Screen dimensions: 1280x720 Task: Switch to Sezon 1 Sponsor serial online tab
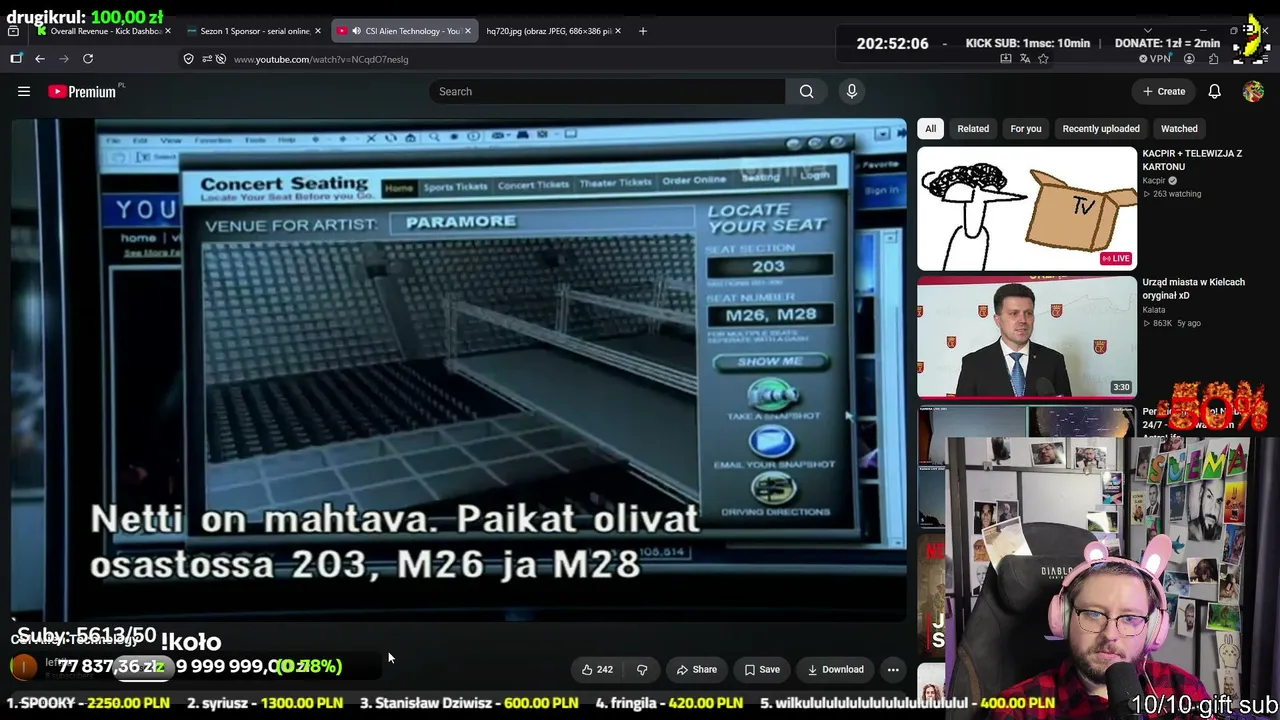pyautogui.click(x=254, y=31)
